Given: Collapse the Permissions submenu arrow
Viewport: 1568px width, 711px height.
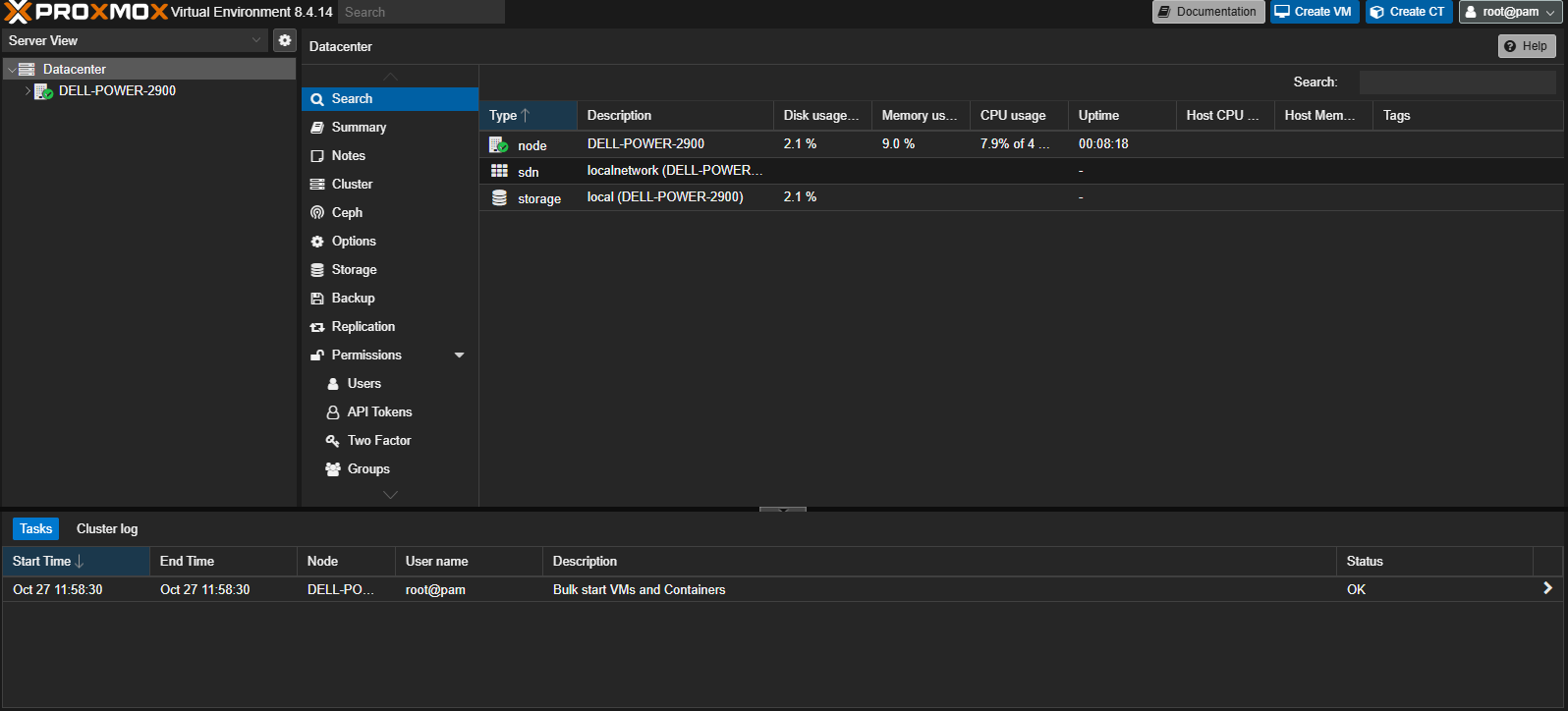Looking at the screenshot, I should pyautogui.click(x=459, y=355).
